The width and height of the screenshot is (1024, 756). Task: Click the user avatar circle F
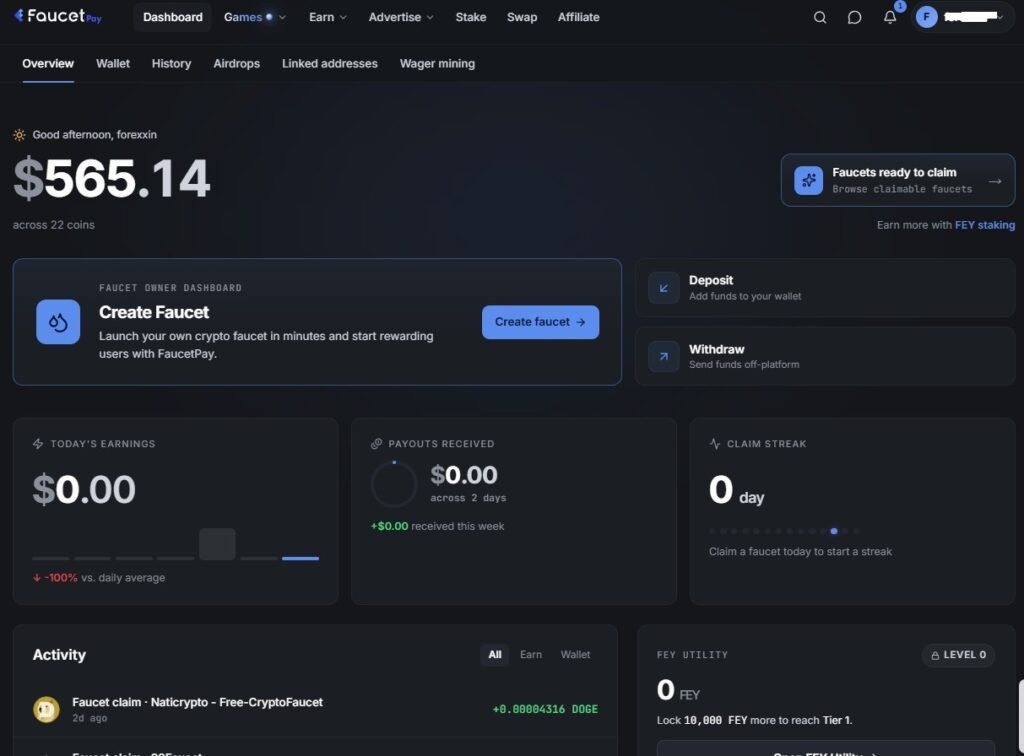pos(926,17)
